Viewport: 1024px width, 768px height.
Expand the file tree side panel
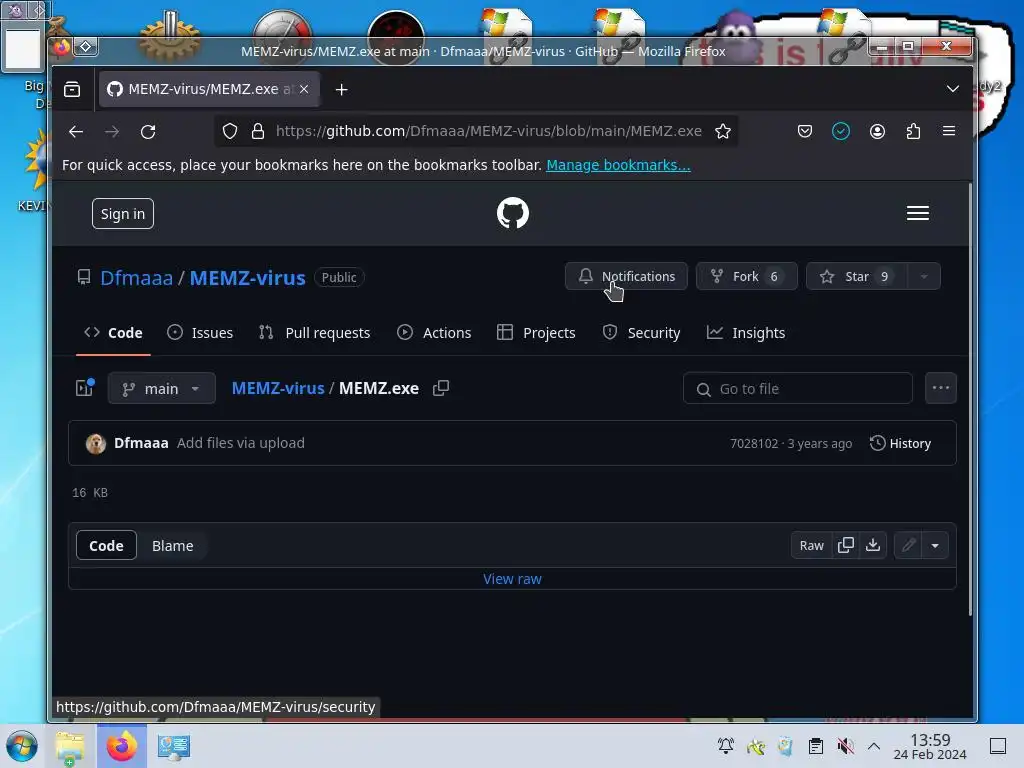[85, 388]
